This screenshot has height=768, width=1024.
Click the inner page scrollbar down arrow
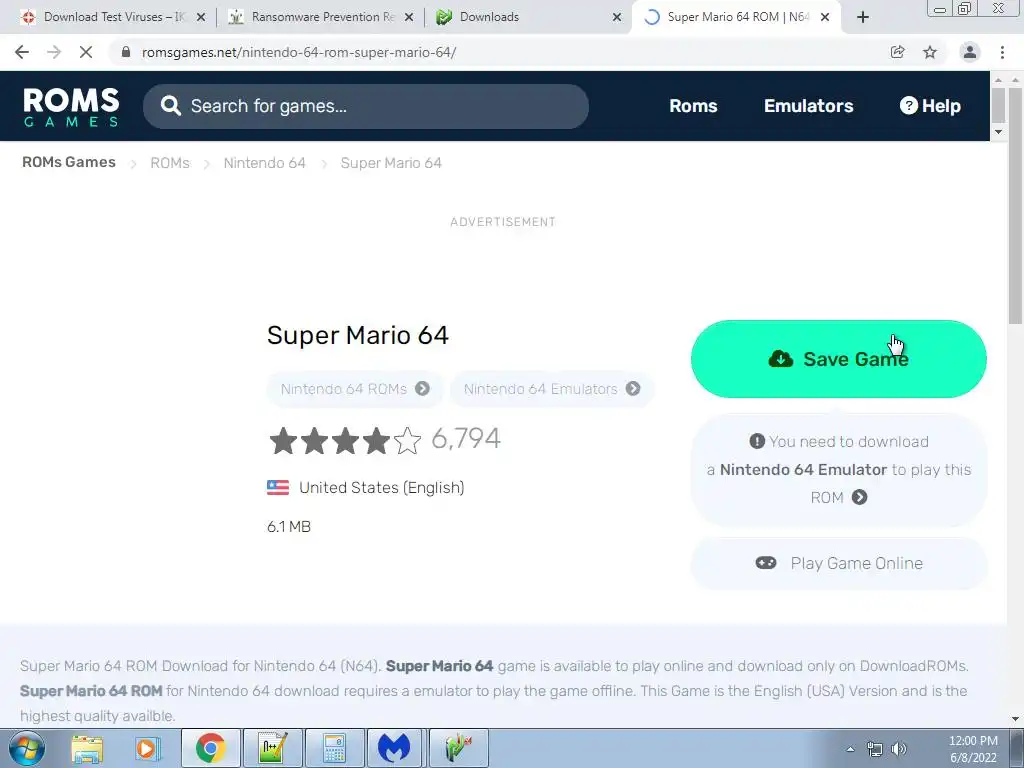point(998,132)
